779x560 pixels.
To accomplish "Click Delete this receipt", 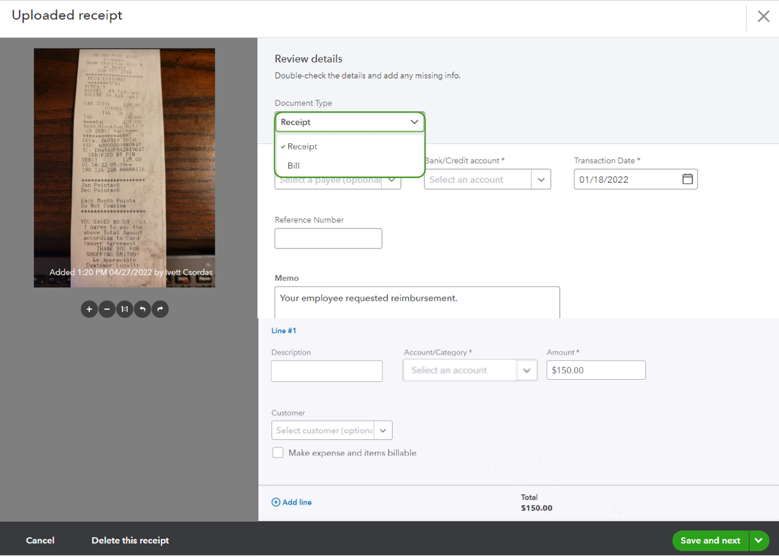I will click(x=130, y=540).
